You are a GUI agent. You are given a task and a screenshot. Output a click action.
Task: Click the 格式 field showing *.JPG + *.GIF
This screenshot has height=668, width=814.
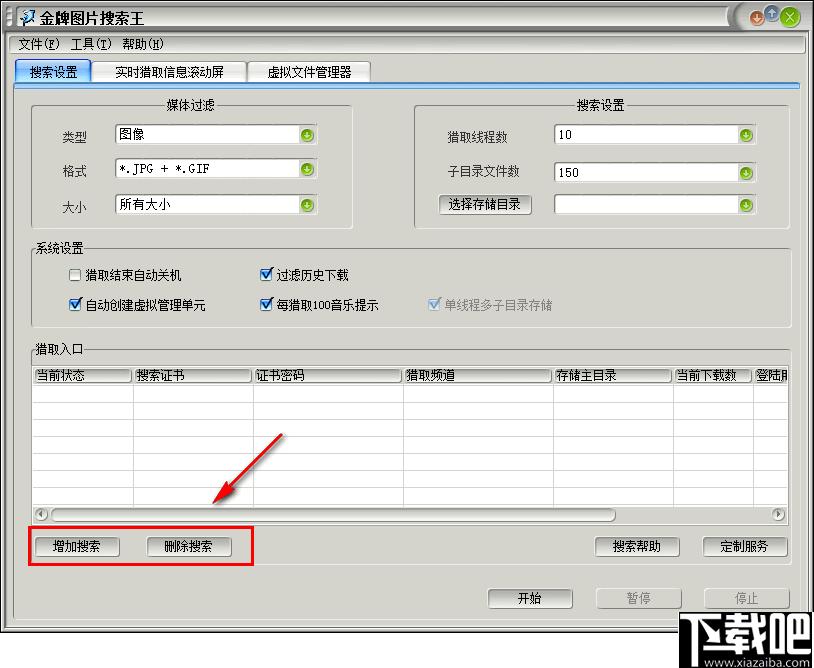point(215,169)
